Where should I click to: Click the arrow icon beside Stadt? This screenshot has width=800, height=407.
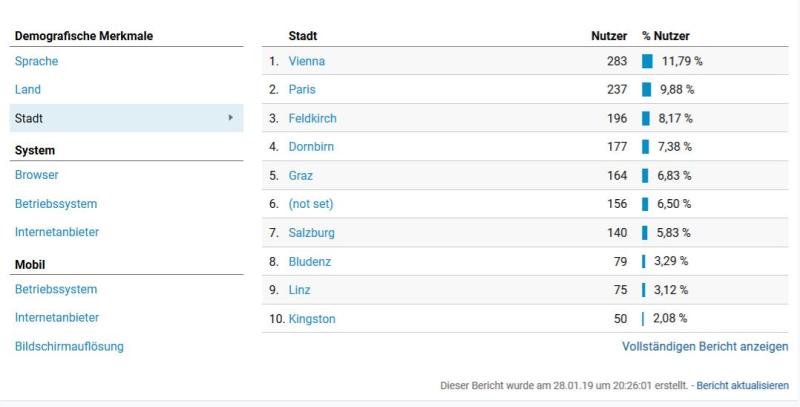coord(231,118)
